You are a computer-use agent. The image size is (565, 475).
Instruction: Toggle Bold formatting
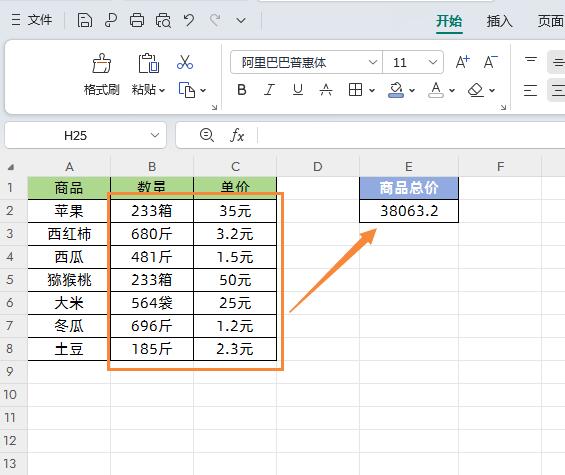242,90
